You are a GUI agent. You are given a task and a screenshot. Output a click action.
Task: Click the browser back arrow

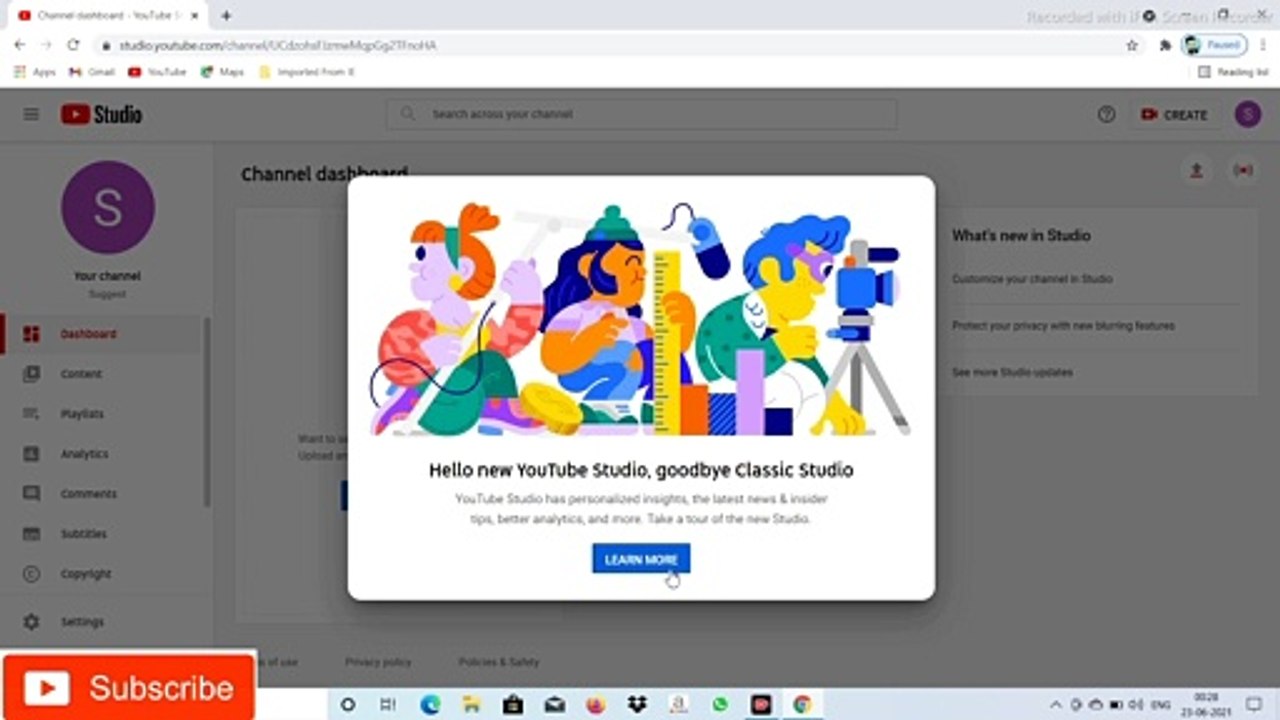point(19,45)
